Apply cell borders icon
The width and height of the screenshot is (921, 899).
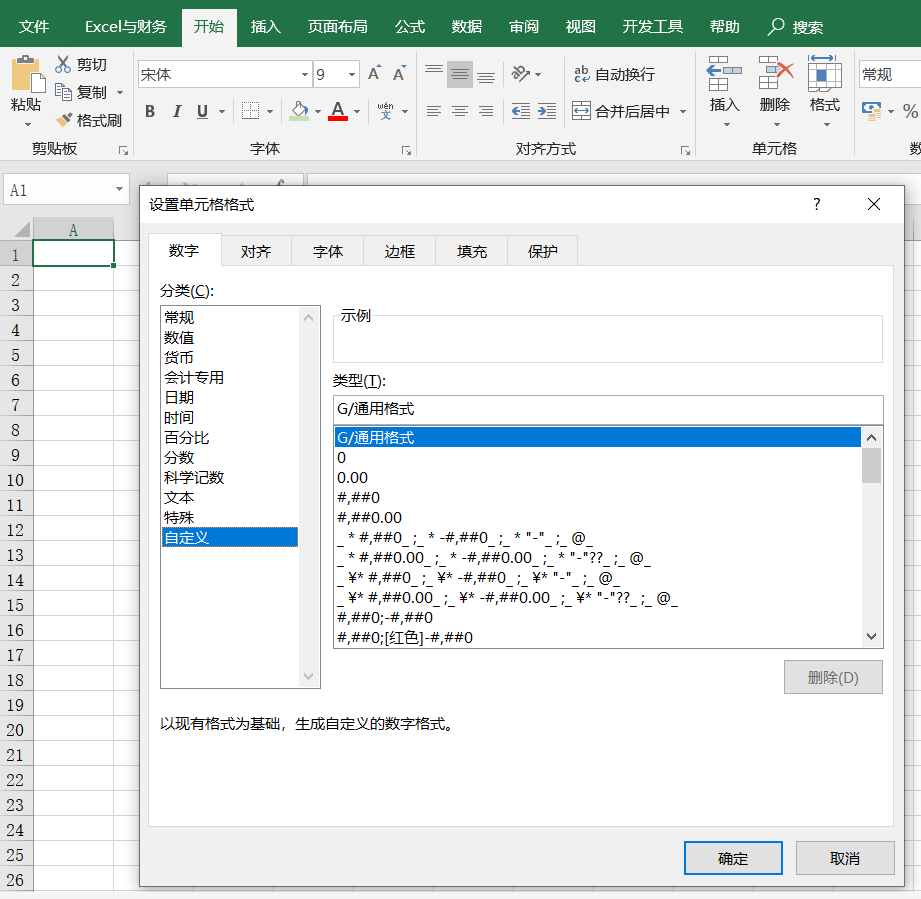[x=250, y=111]
